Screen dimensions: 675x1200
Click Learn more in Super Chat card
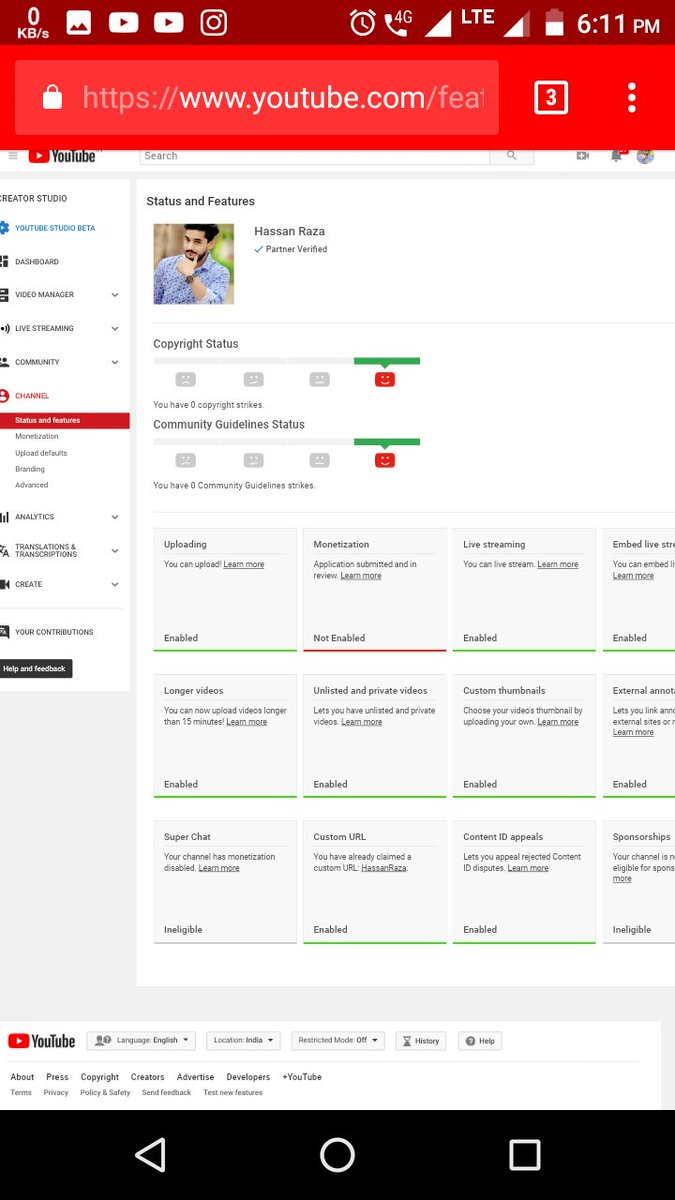coord(219,868)
